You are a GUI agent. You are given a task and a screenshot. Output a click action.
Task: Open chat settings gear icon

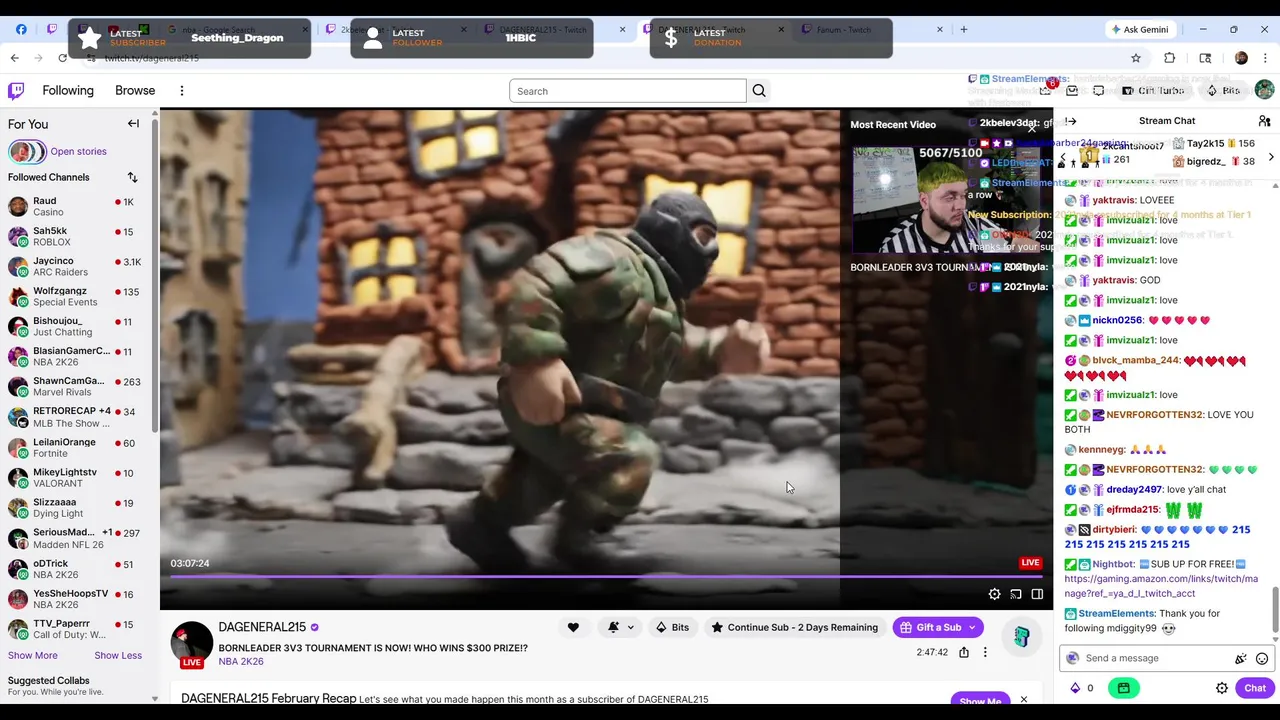tap(1222, 688)
